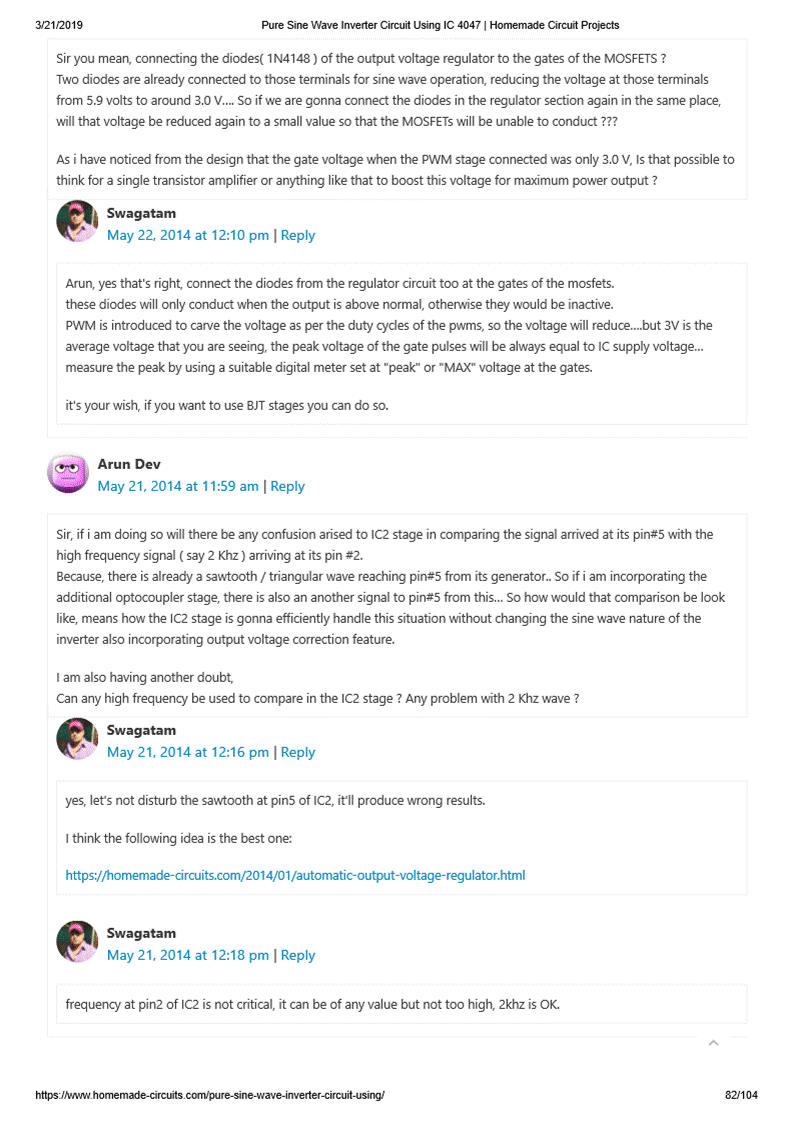Click the Arun Dev author name

click(129, 465)
